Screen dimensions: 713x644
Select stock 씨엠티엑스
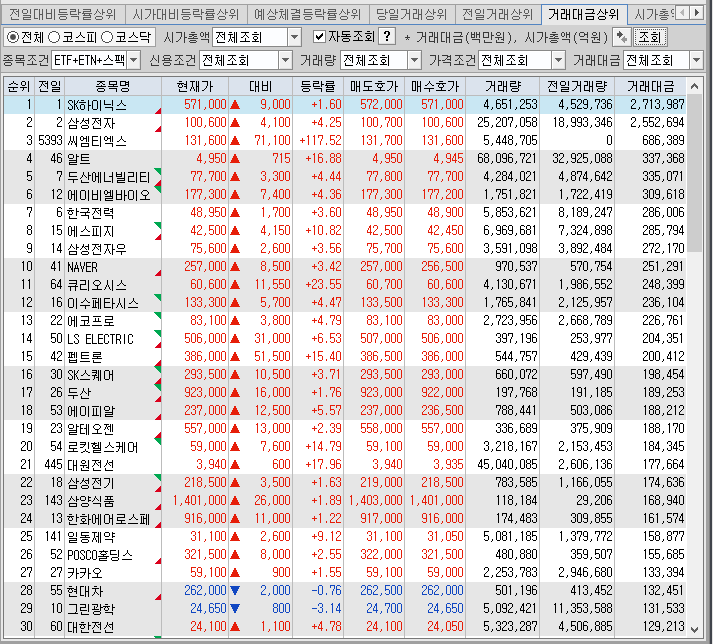coord(97,141)
